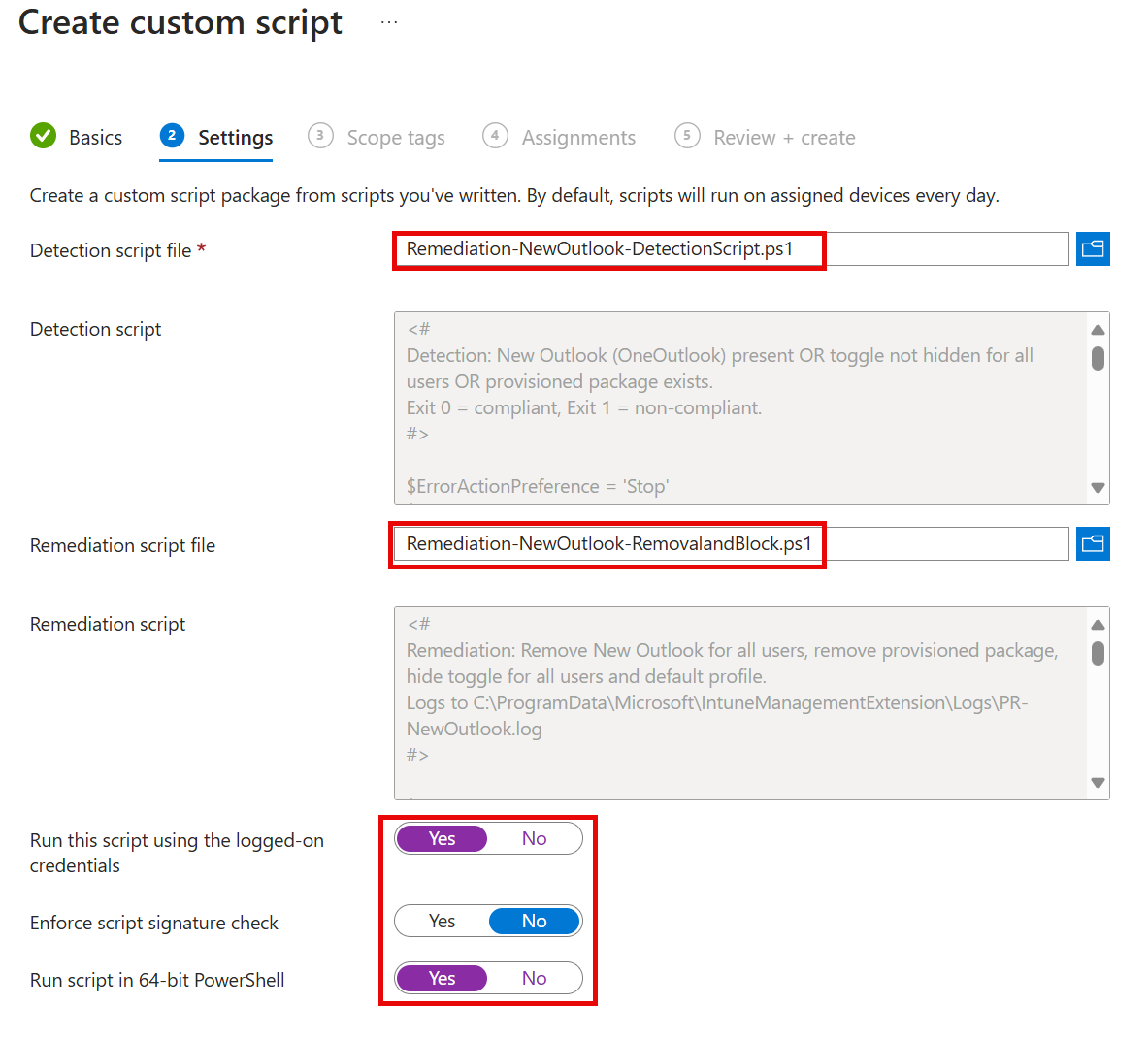Viewport: 1148px width, 1039px height.
Task: Click the Remediation script scrollbar thumb
Action: 1098,655
